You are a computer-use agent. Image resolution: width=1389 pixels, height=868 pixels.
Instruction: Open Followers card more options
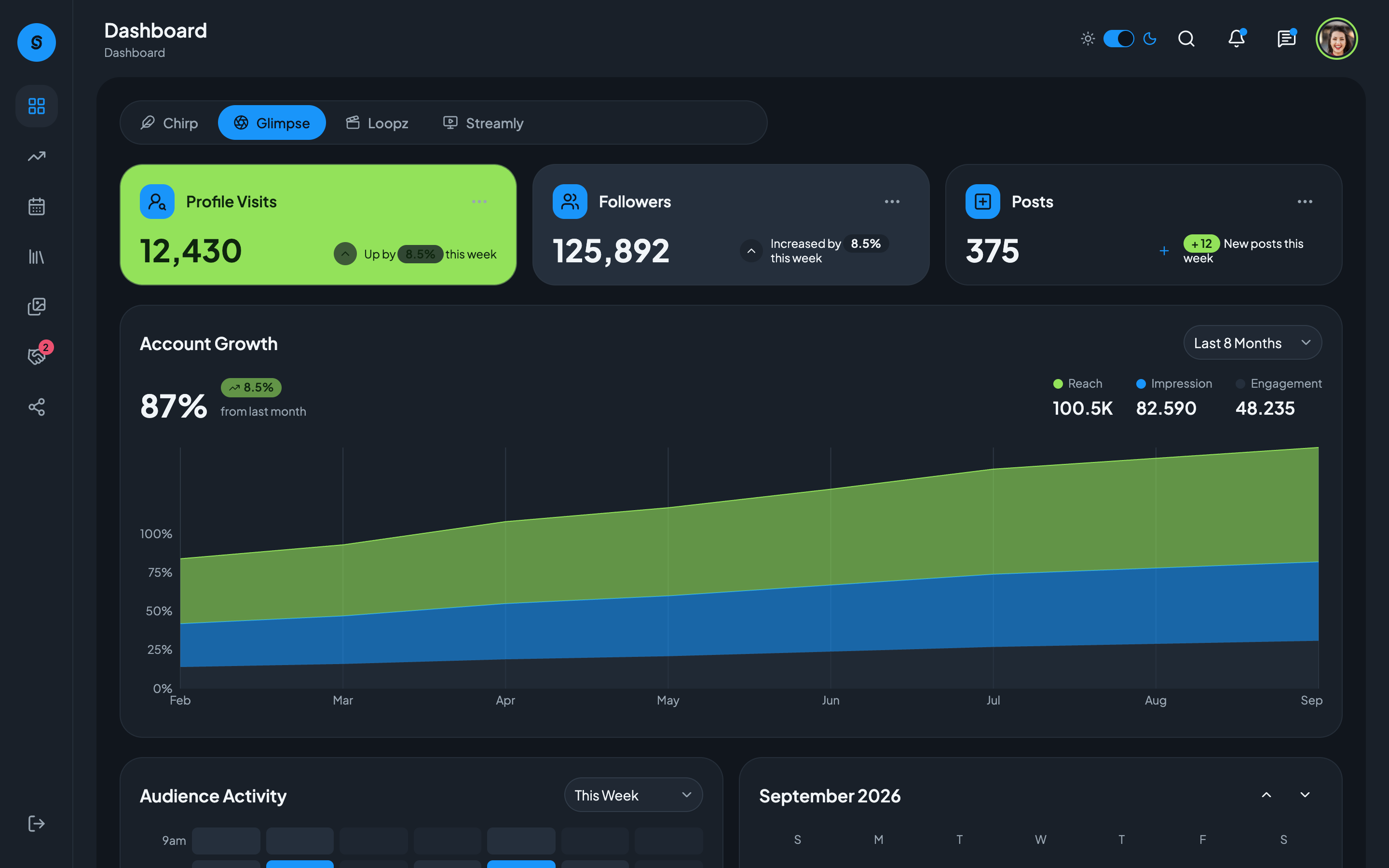[892, 202]
